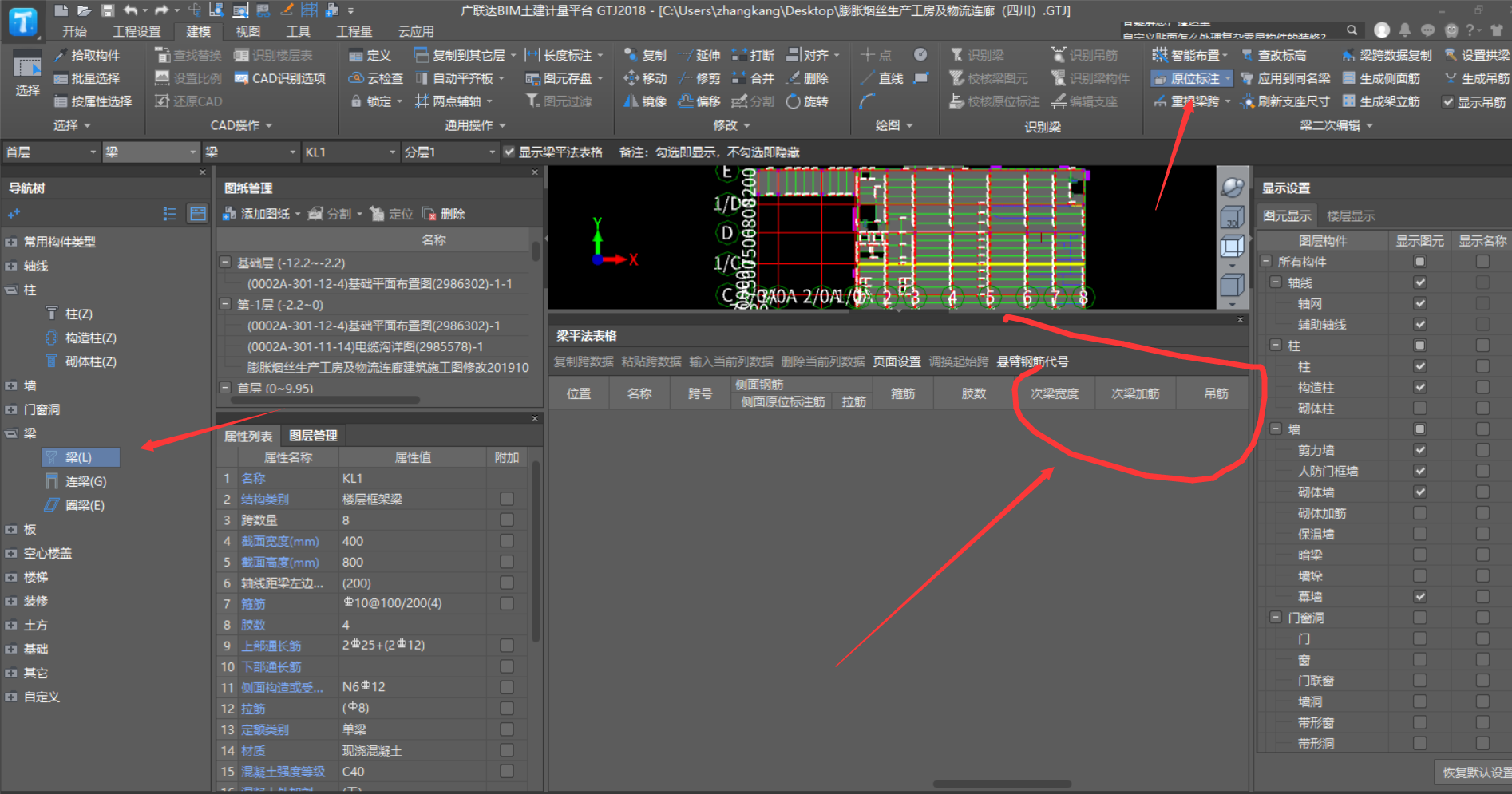The height and width of the screenshot is (794, 1512).
Task: Click 梁跨数据复制 tool
Action: click(1387, 55)
